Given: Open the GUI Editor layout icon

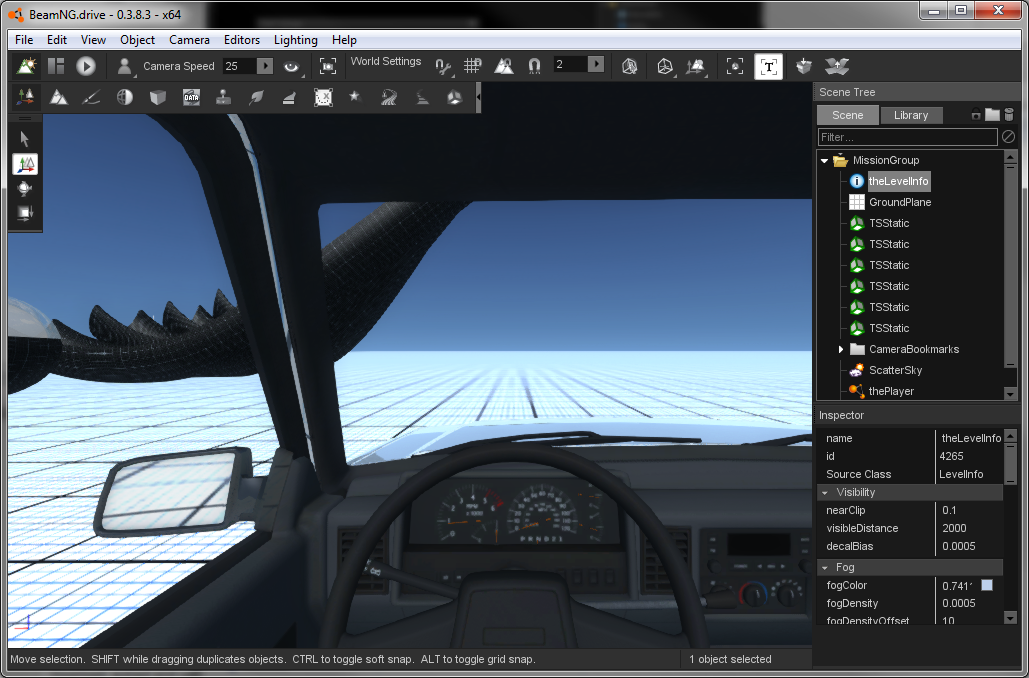Looking at the screenshot, I should tap(56, 66).
